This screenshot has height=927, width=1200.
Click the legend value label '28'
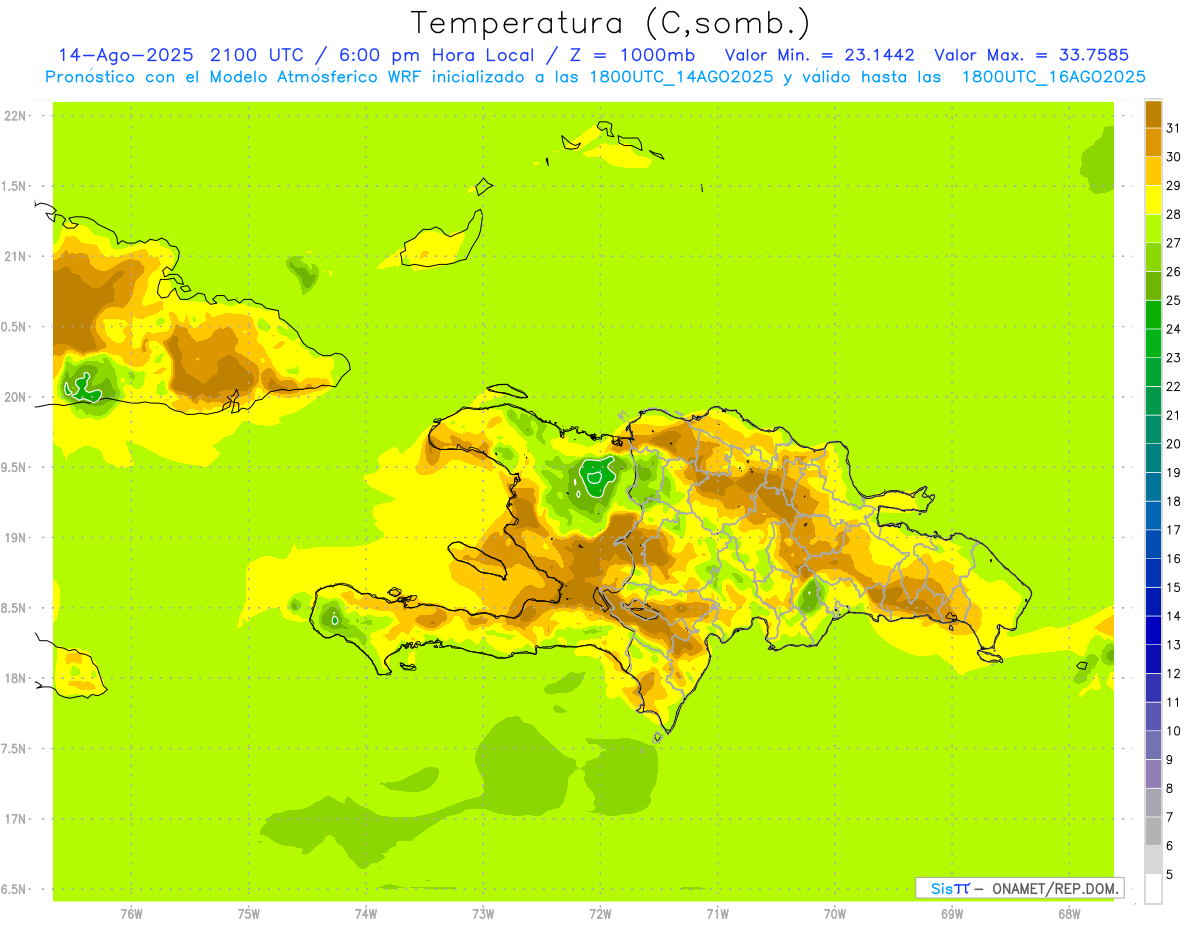(1173, 214)
